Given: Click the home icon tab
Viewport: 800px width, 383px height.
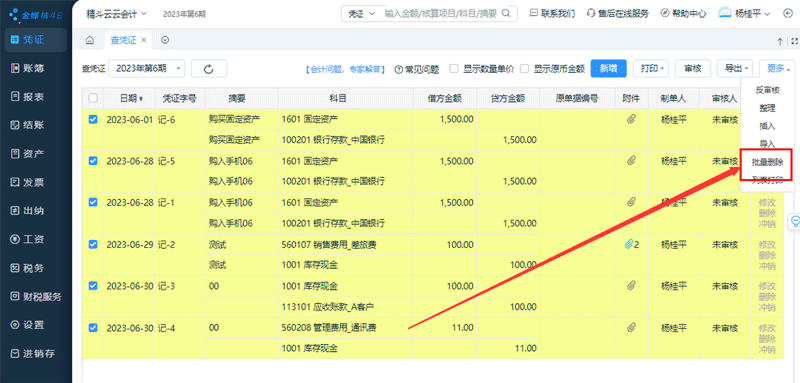Looking at the screenshot, I should (90, 40).
